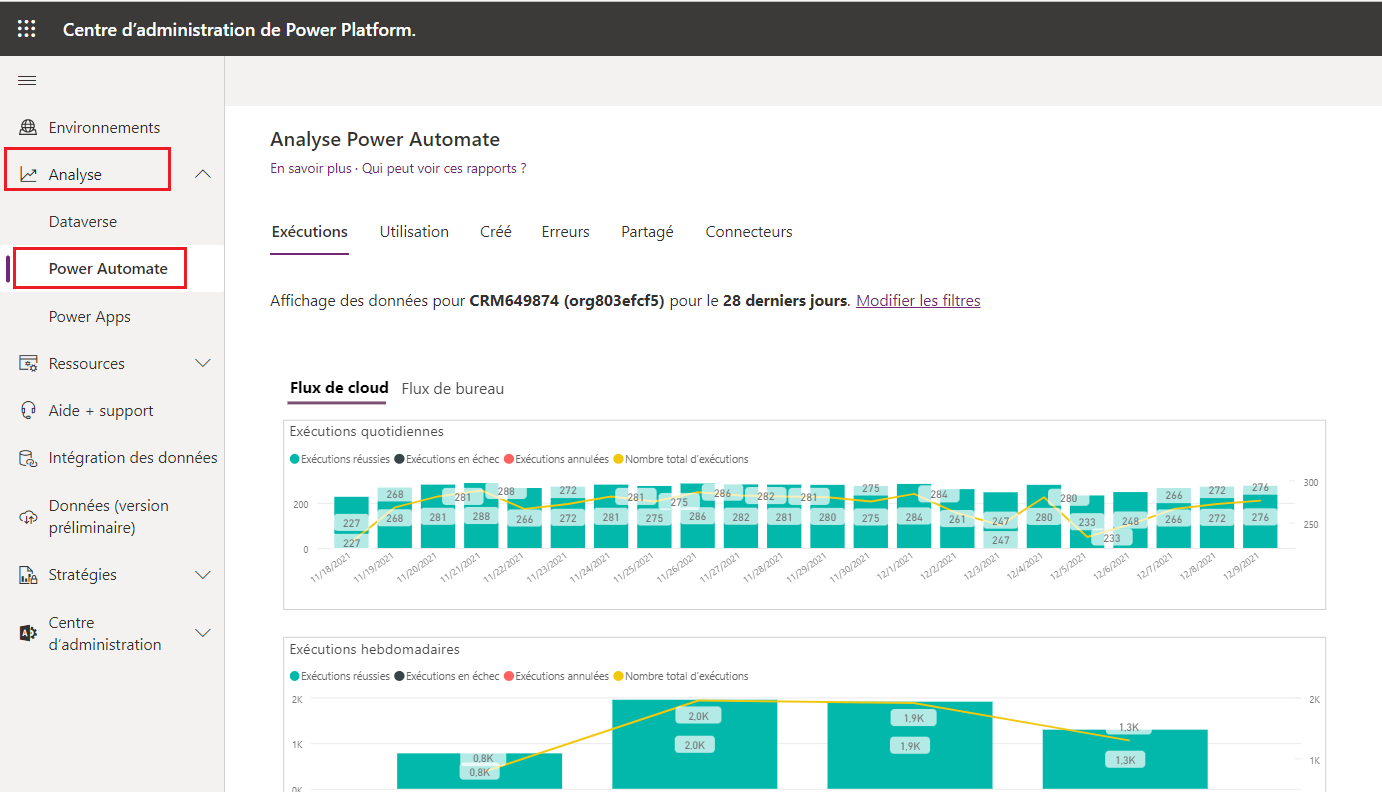Collapse the navigation hamburger menu
1382x792 pixels.
pyautogui.click(x=27, y=81)
